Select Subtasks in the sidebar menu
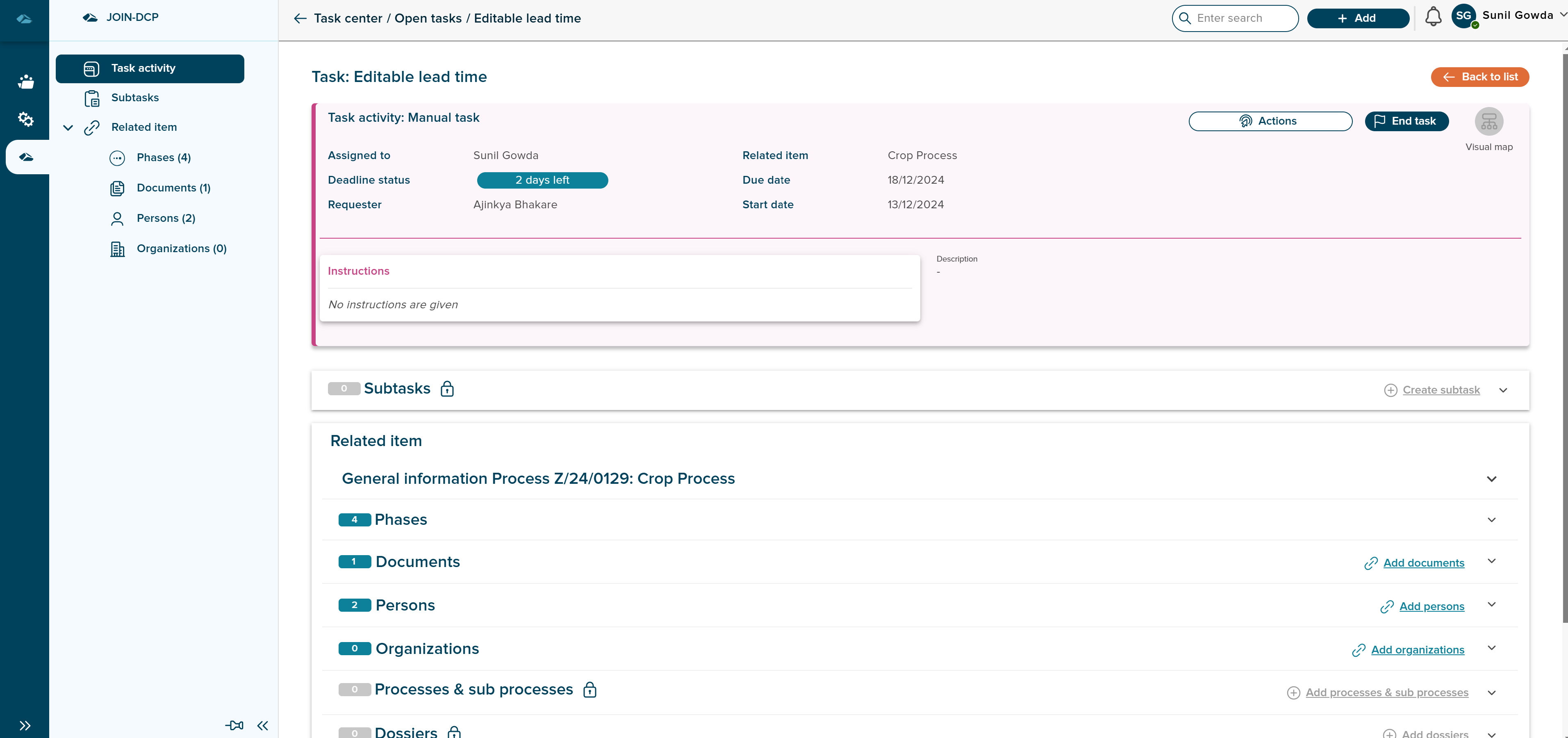 (x=134, y=98)
